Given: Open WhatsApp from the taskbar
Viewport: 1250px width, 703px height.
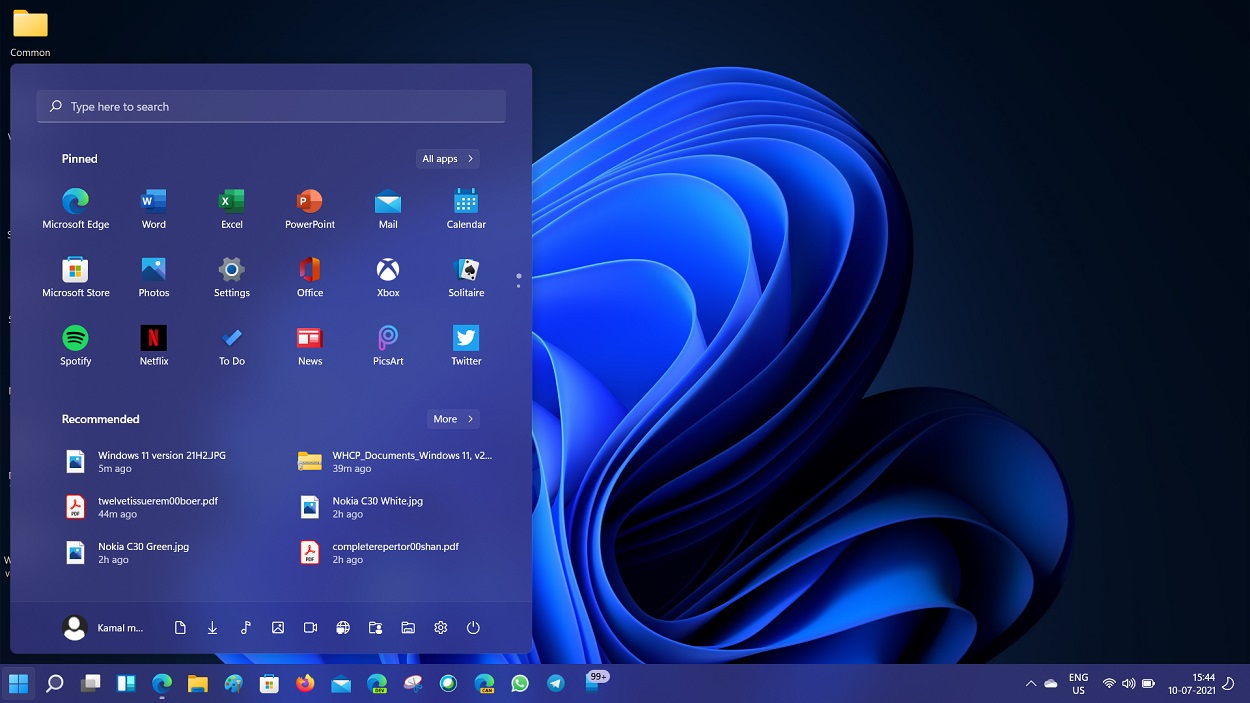Looking at the screenshot, I should tap(520, 683).
